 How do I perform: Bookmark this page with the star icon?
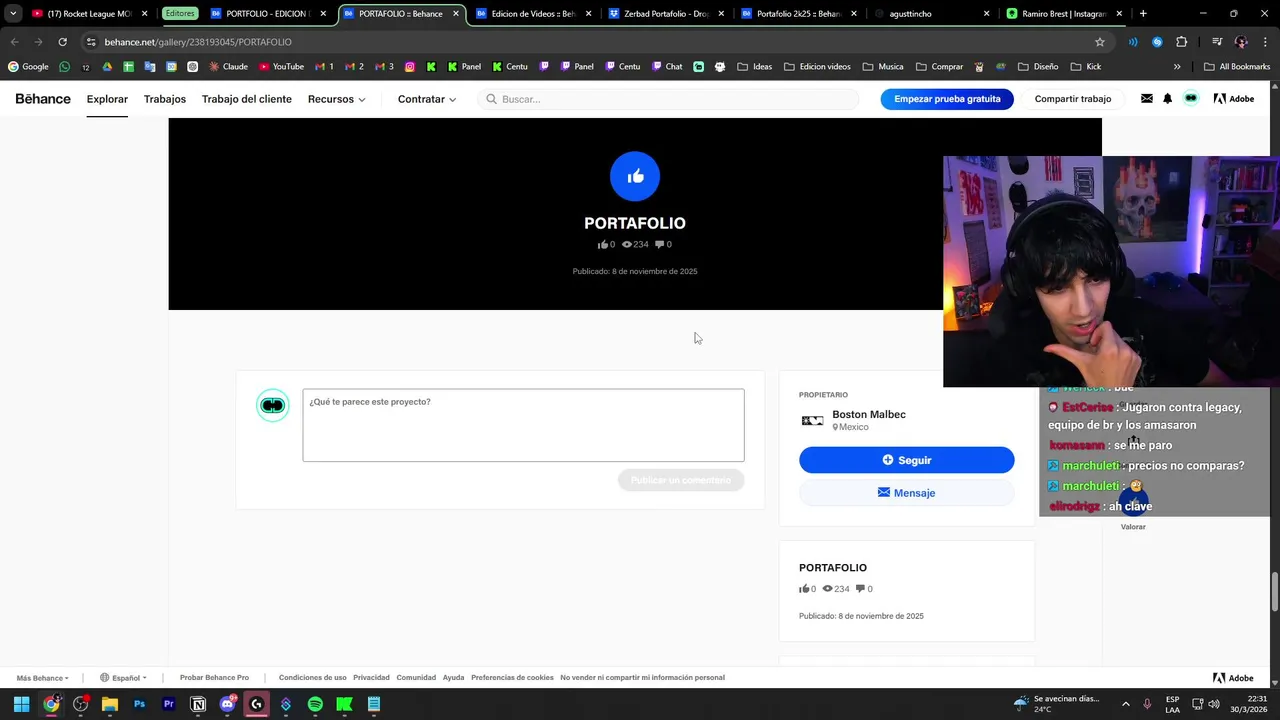click(x=1100, y=42)
